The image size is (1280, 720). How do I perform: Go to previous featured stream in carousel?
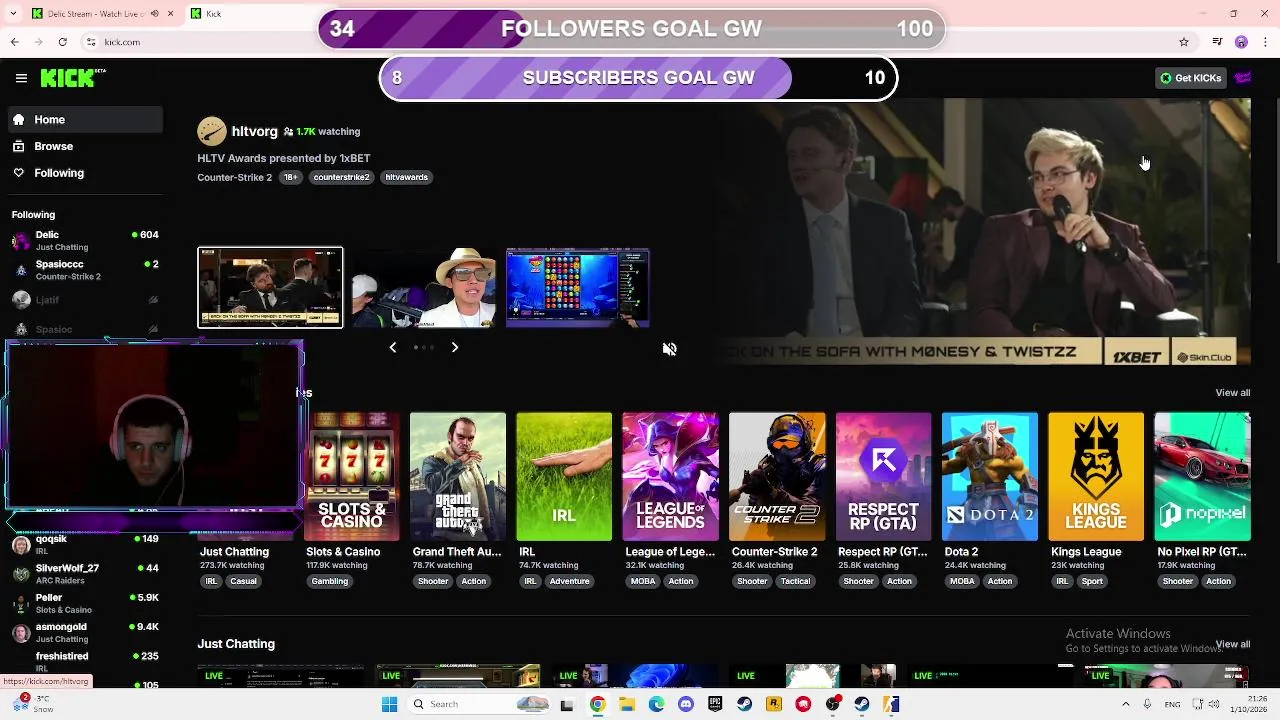click(x=392, y=347)
